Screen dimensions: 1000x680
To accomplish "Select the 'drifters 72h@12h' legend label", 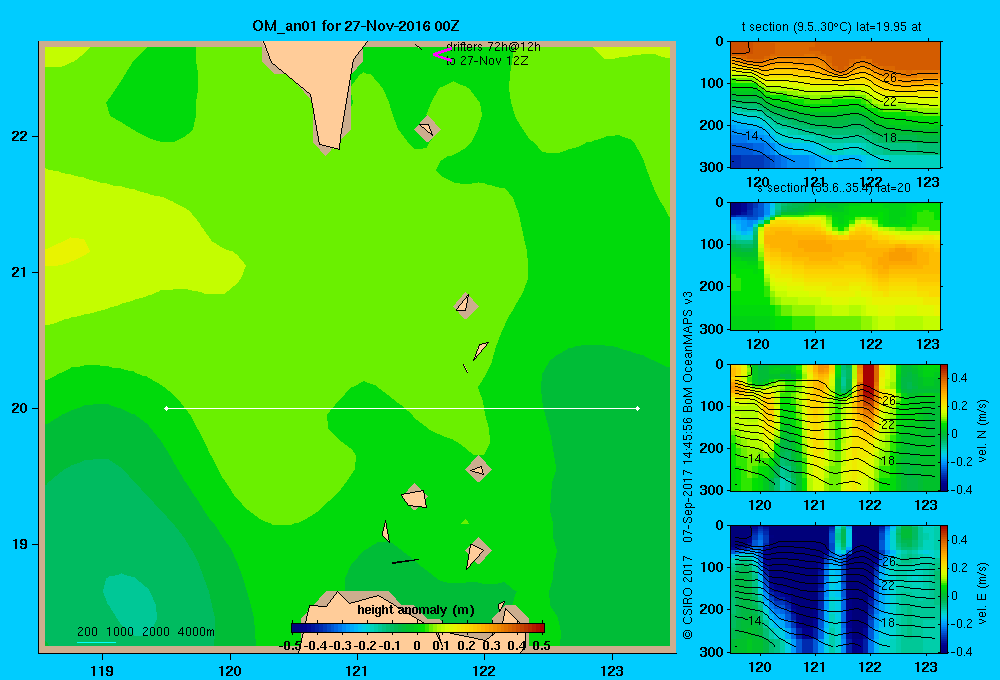I will 493,47.
